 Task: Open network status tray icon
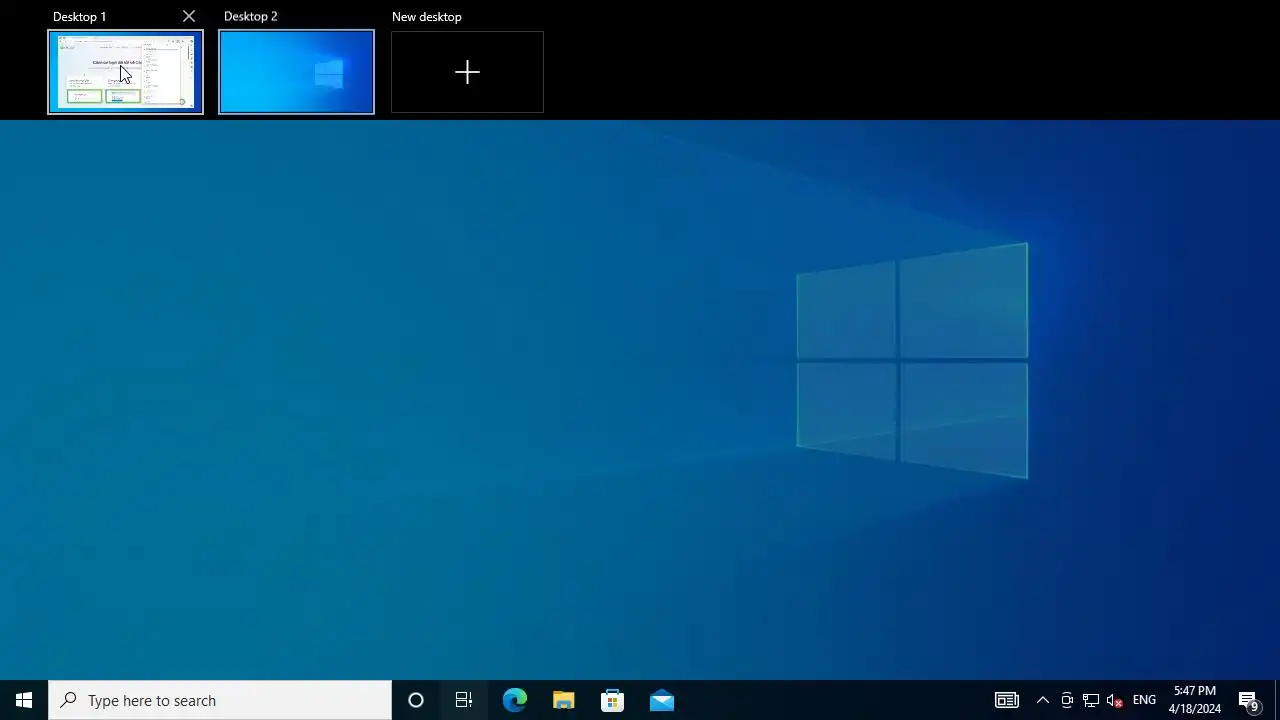click(1091, 700)
